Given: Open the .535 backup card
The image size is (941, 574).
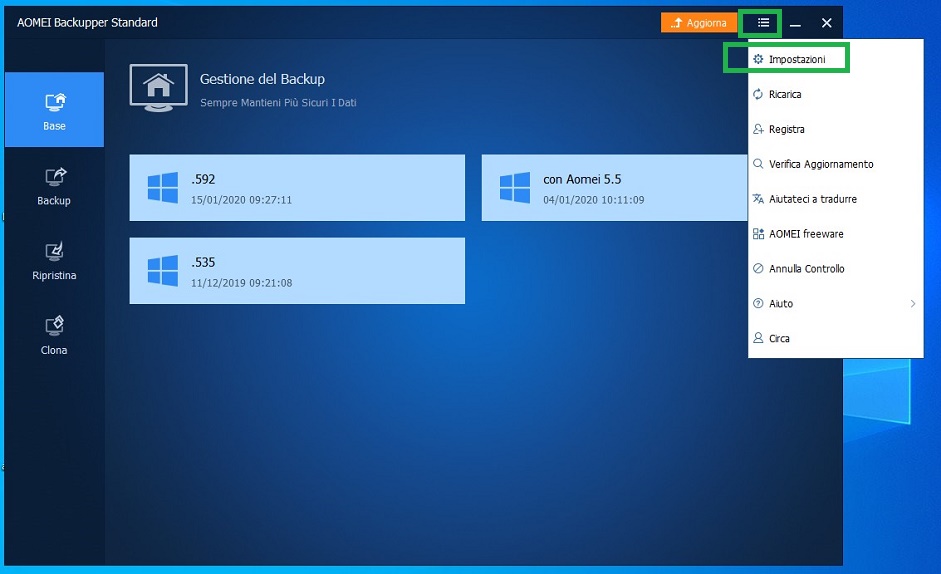Looking at the screenshot, I should click(x=297, y=271).
